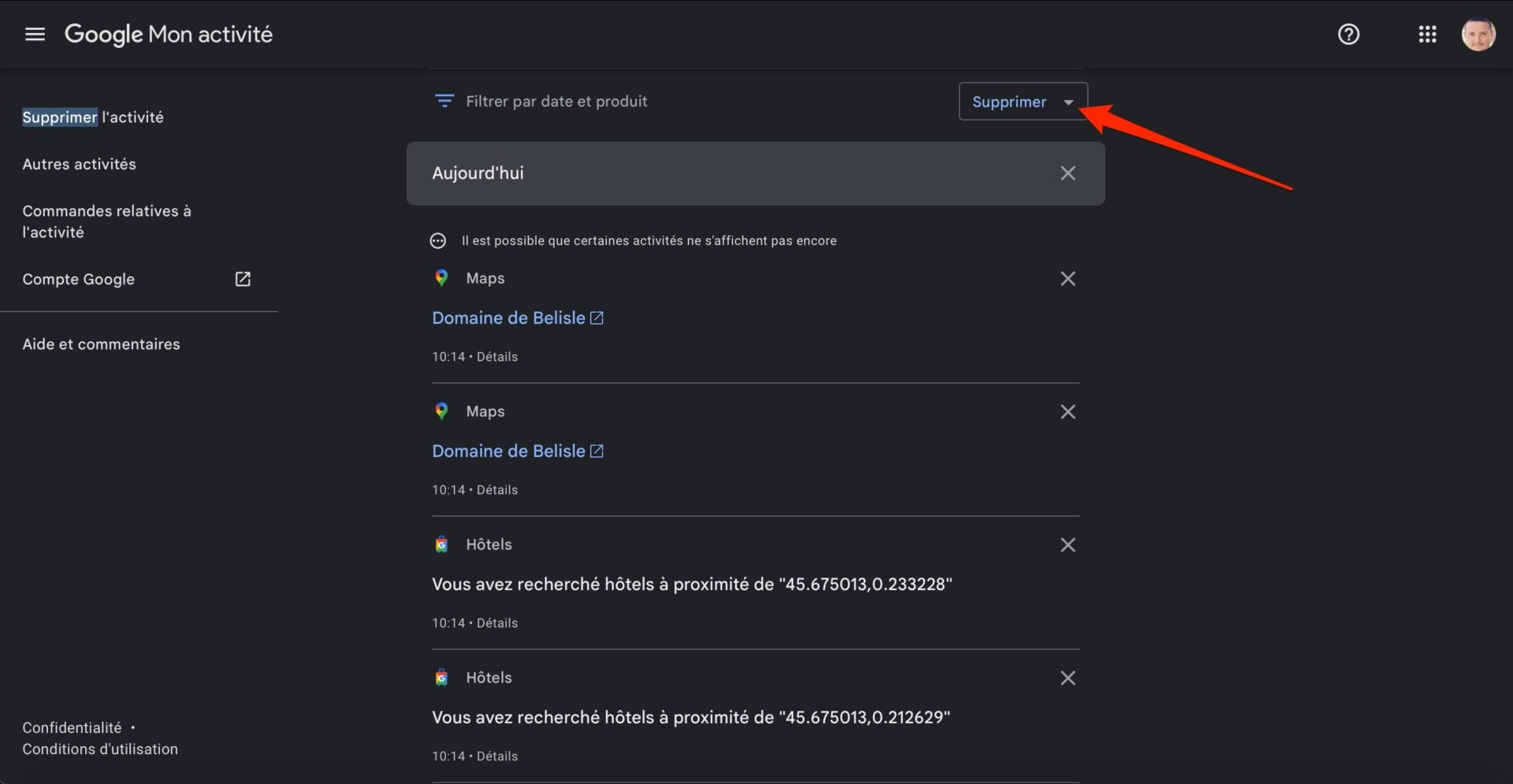Open Détails of first Maps entry
The height and width of the screenshot is (784, 1513).
click(x=497, y=357)
